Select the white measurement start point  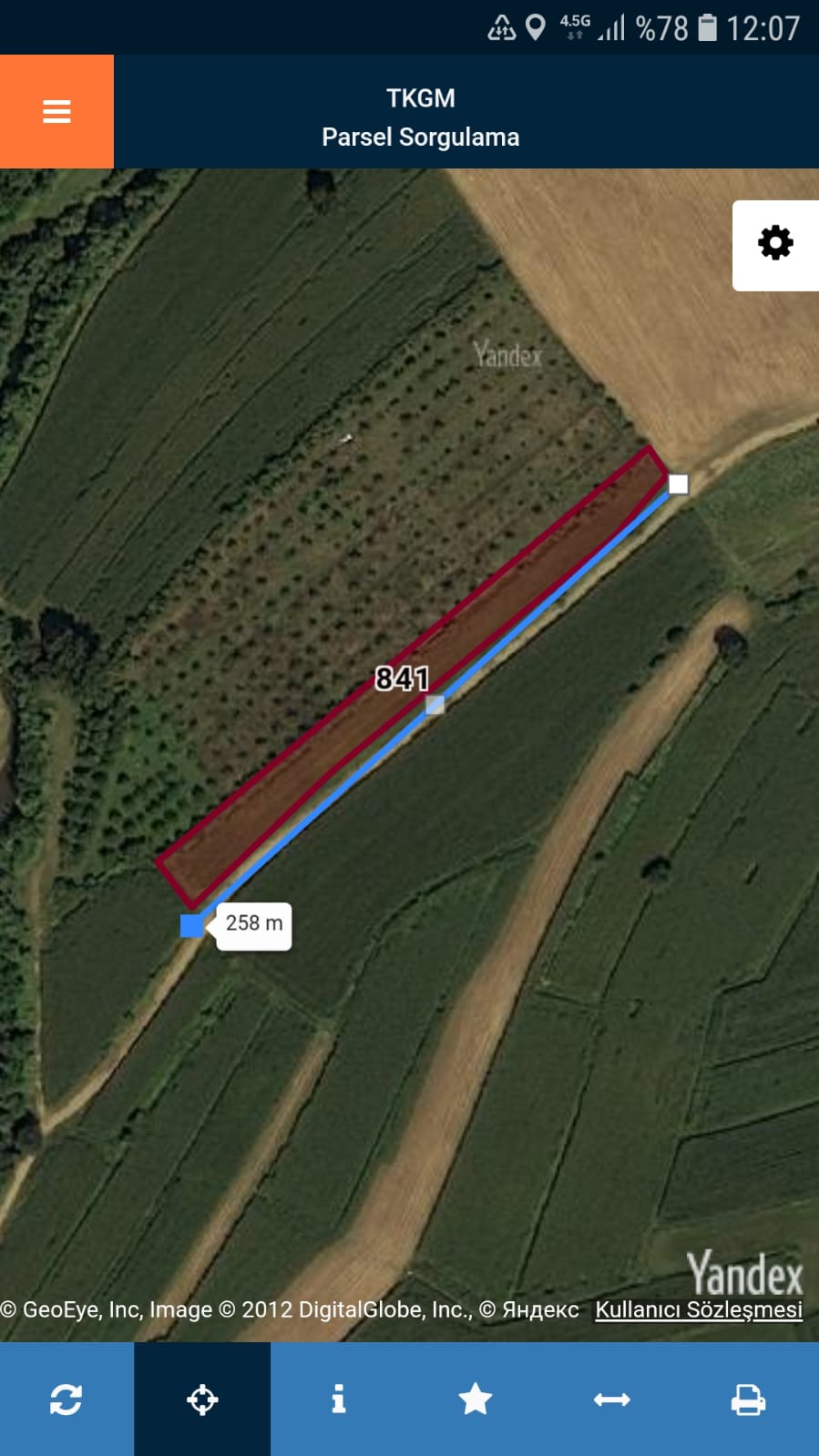(679, 484)
